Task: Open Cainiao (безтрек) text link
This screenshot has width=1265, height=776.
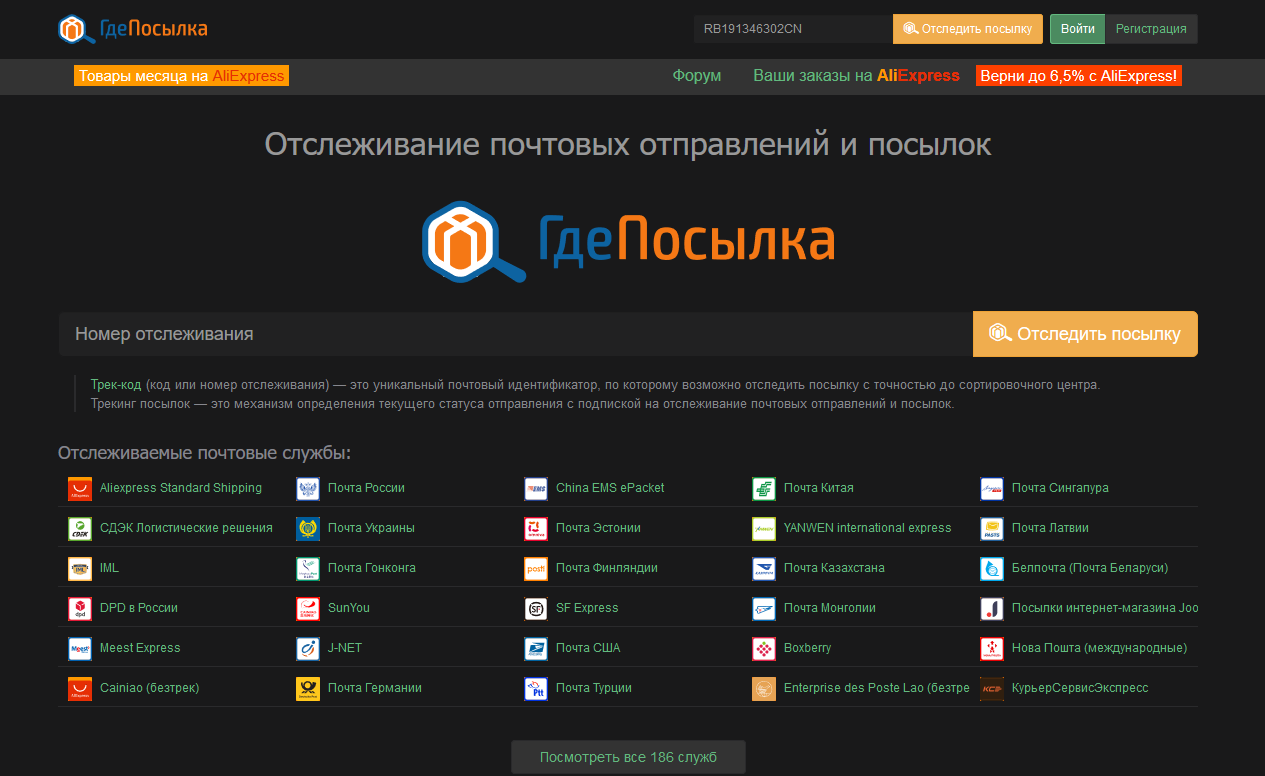Action: (x=150, y=688)
